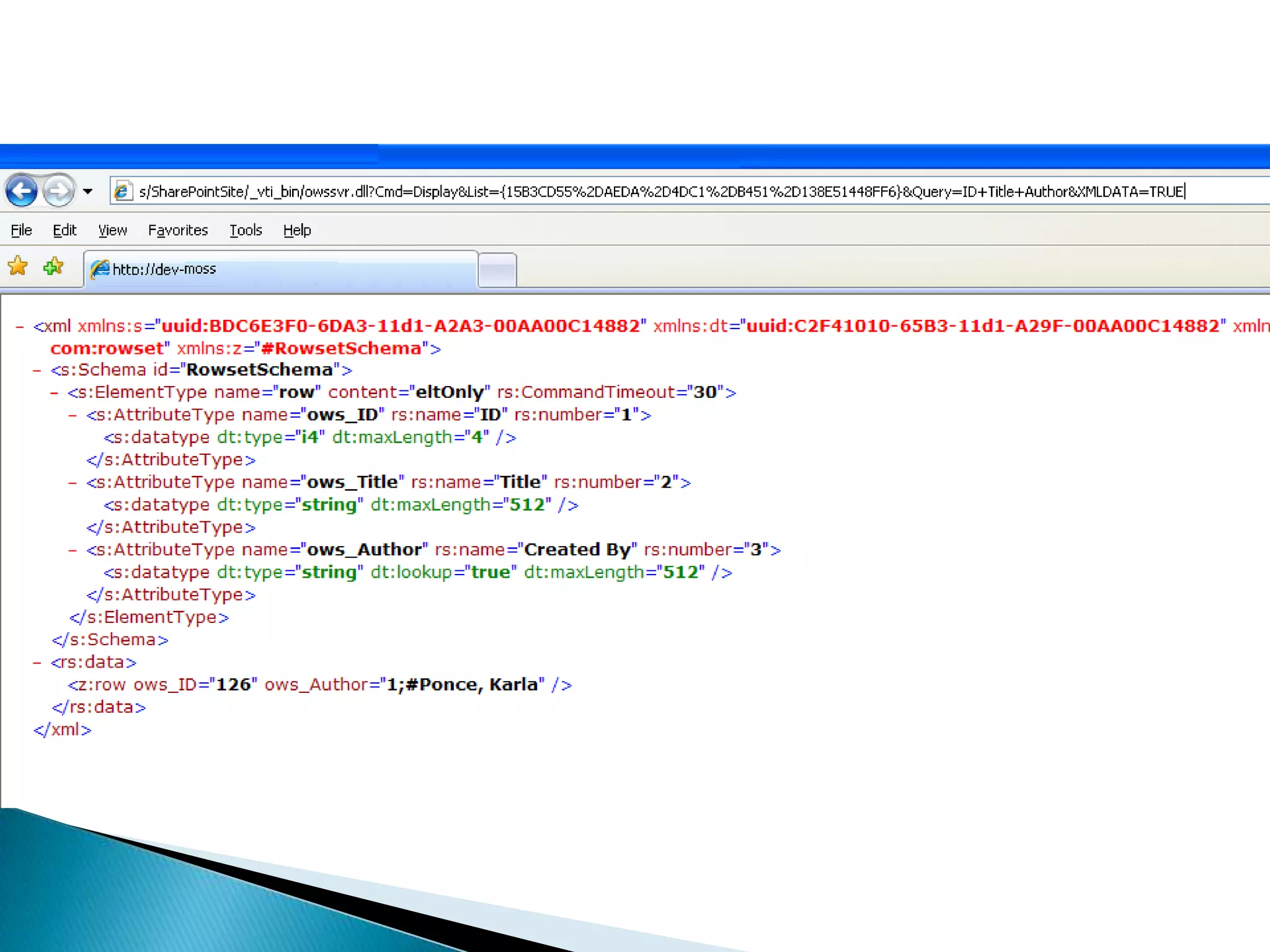Collapse the s:Schema RowsetSchema node
This screenshot has width=1270, height=952.
37,371
